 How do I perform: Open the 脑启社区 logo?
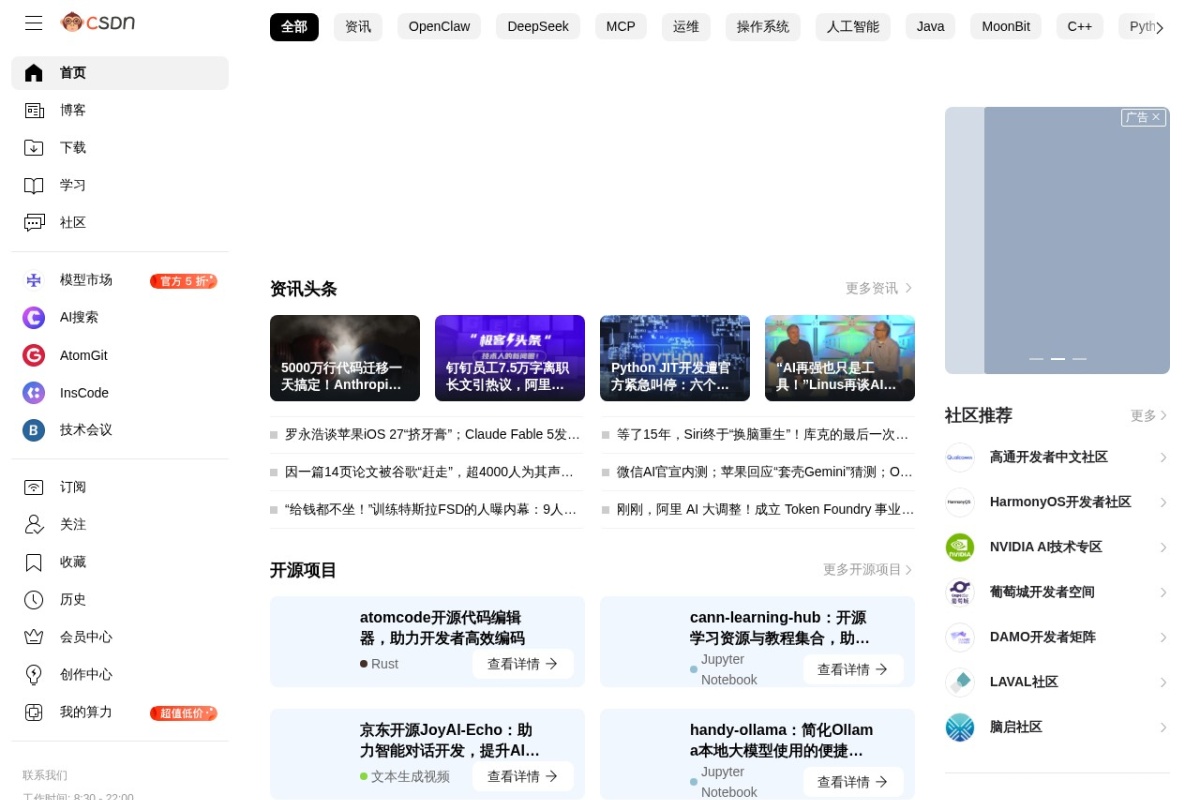point(960,727)
